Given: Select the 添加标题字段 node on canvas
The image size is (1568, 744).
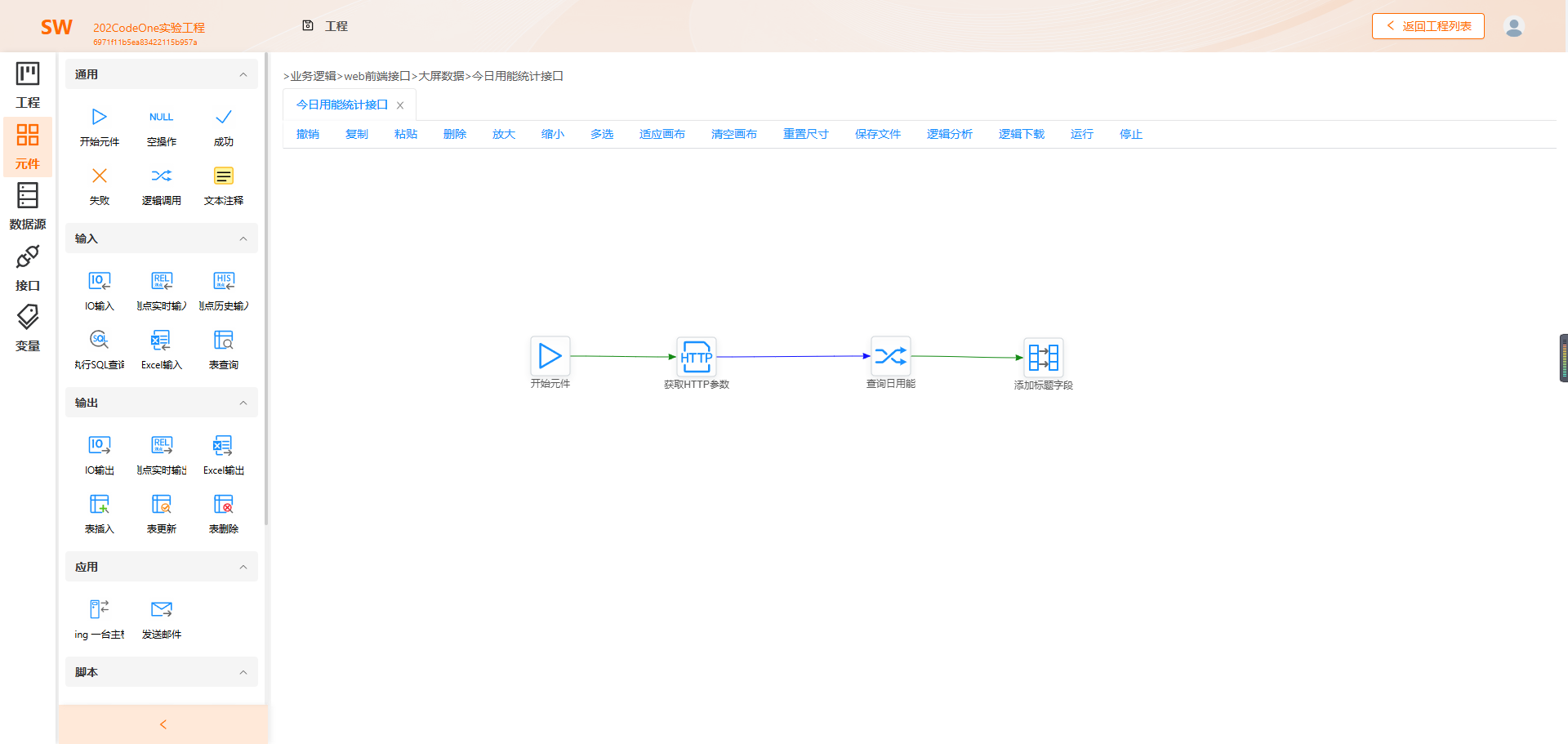Looking at the screenshot, I should (1044, 358).
